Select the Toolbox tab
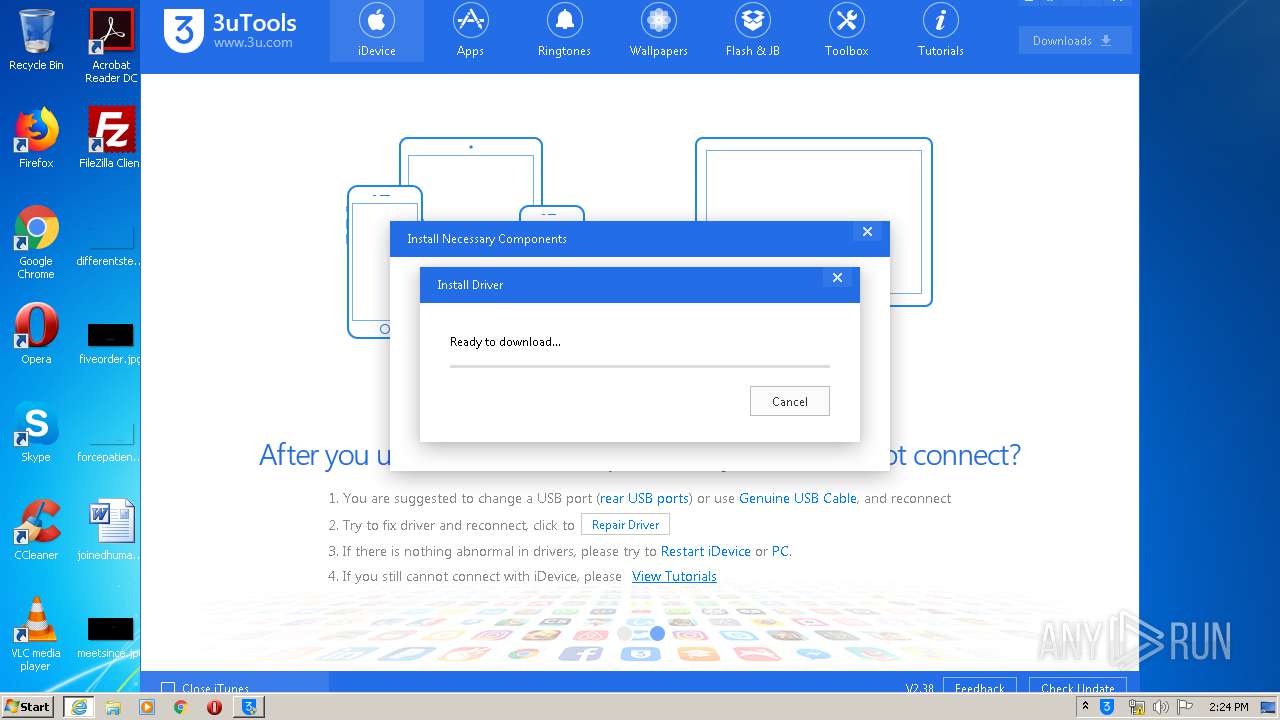1280x720 pixels. click(846, 31)
